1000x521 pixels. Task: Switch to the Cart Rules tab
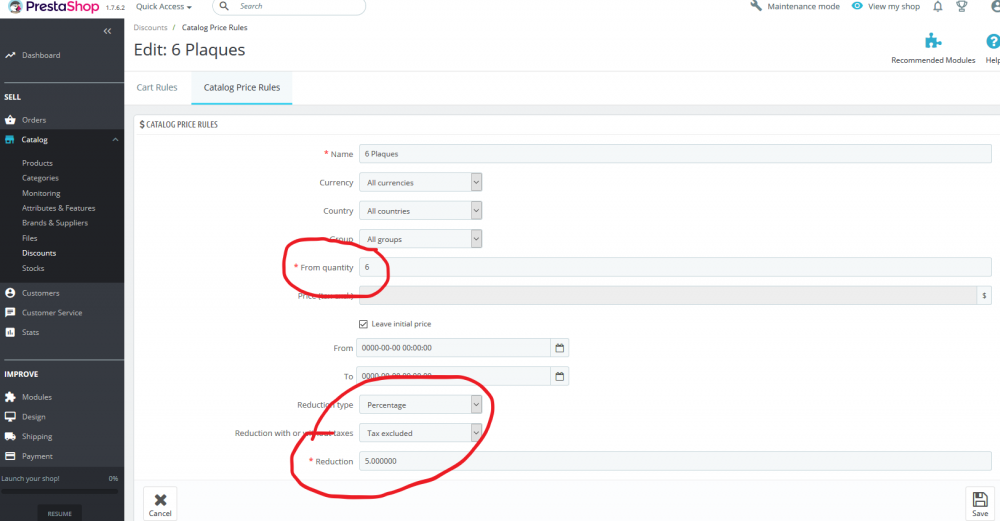tap(157, 87)
